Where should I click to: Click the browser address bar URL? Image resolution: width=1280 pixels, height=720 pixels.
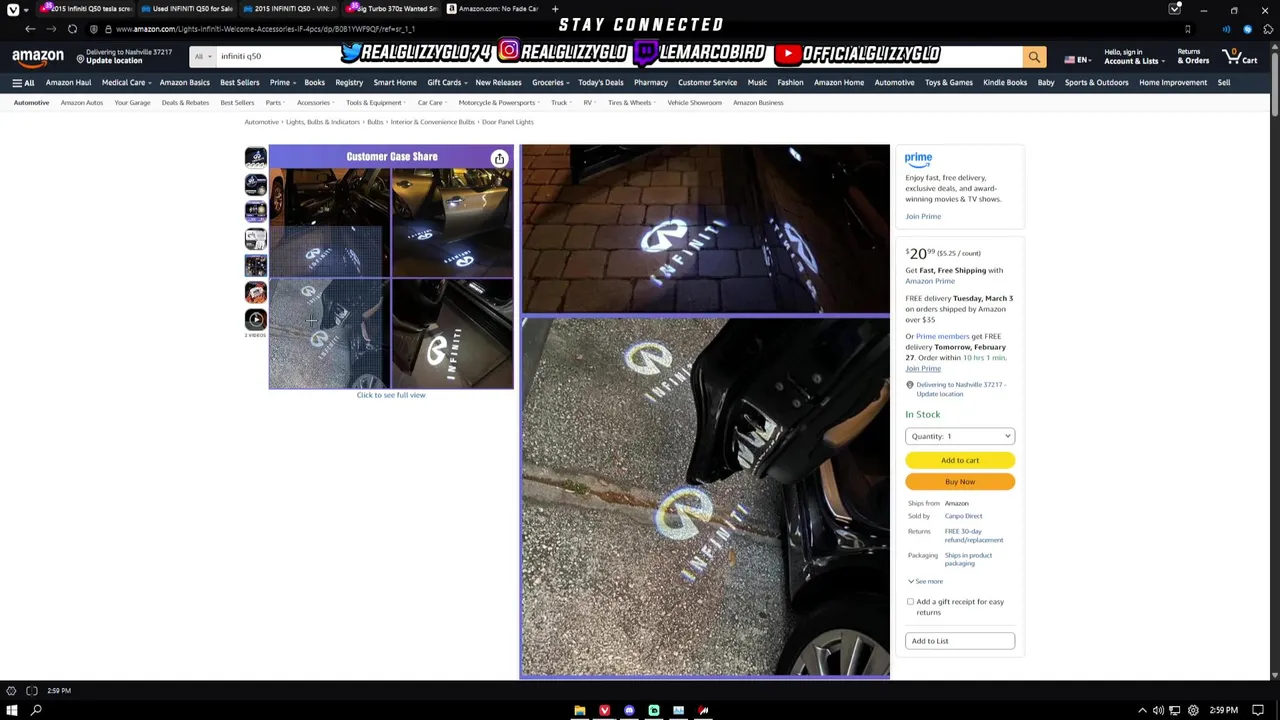pos(265,29)
